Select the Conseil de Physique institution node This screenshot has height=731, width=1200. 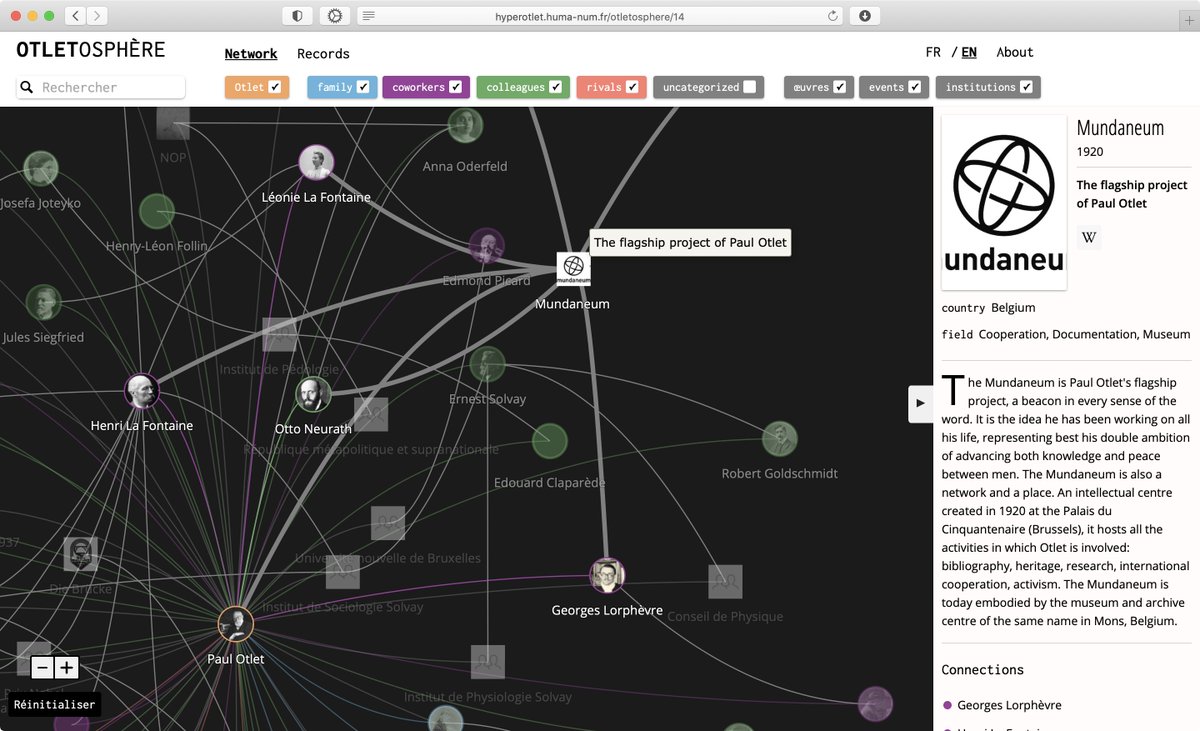click(725, 582)
